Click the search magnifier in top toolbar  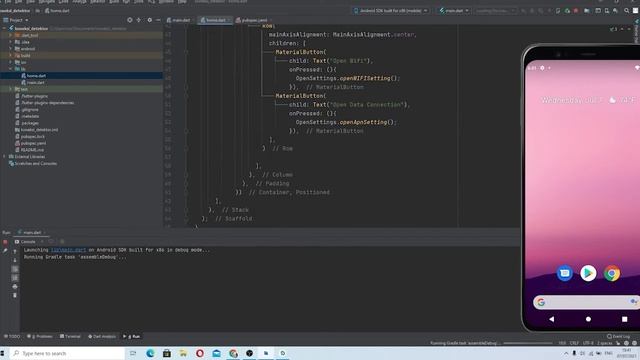point(627,11)
